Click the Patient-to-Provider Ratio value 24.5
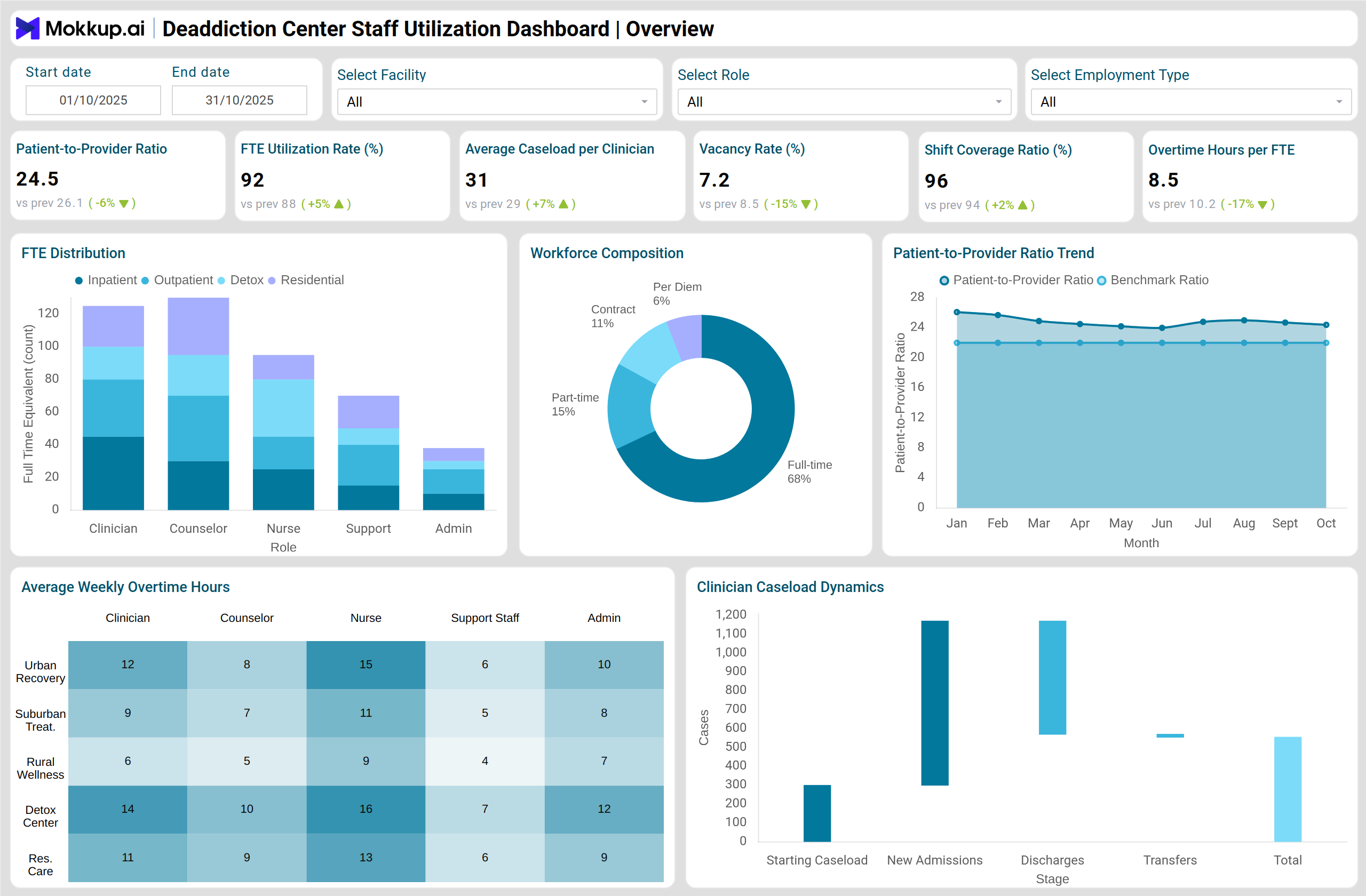The height and width of the screenshot is (896, 1366). click(37, 179)
